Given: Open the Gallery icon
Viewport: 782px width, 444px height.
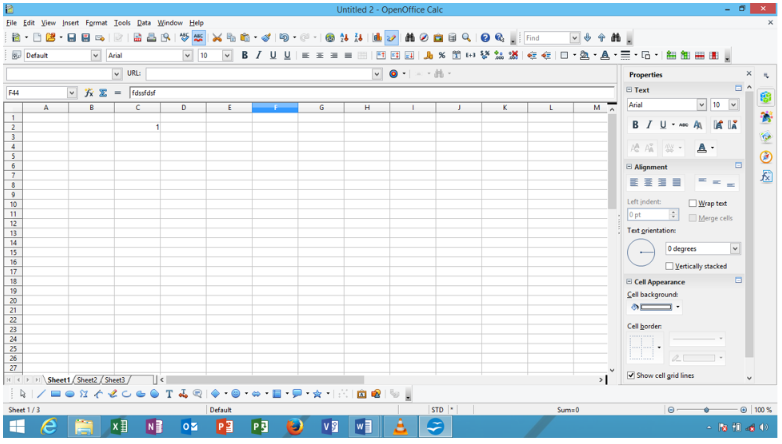Looking at the screenshot, I should click(x=438, y=38).
